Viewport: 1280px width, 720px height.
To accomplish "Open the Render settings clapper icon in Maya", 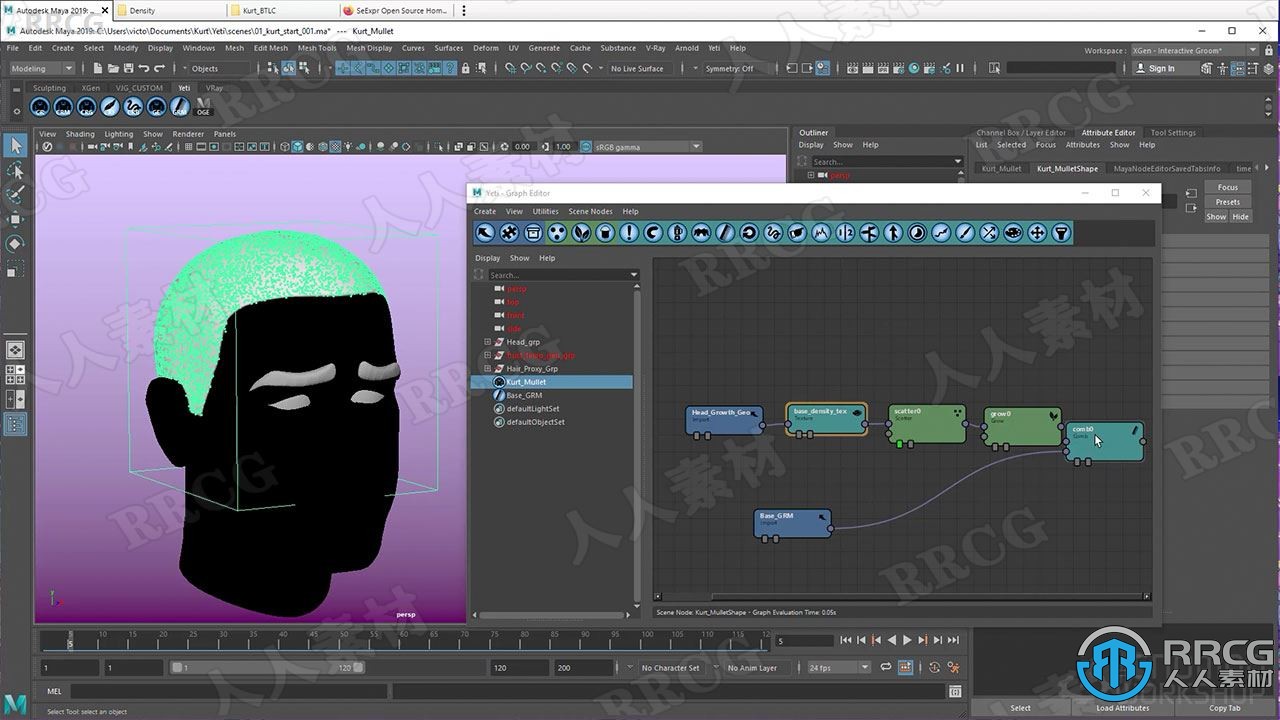I will tap(900, 68).
